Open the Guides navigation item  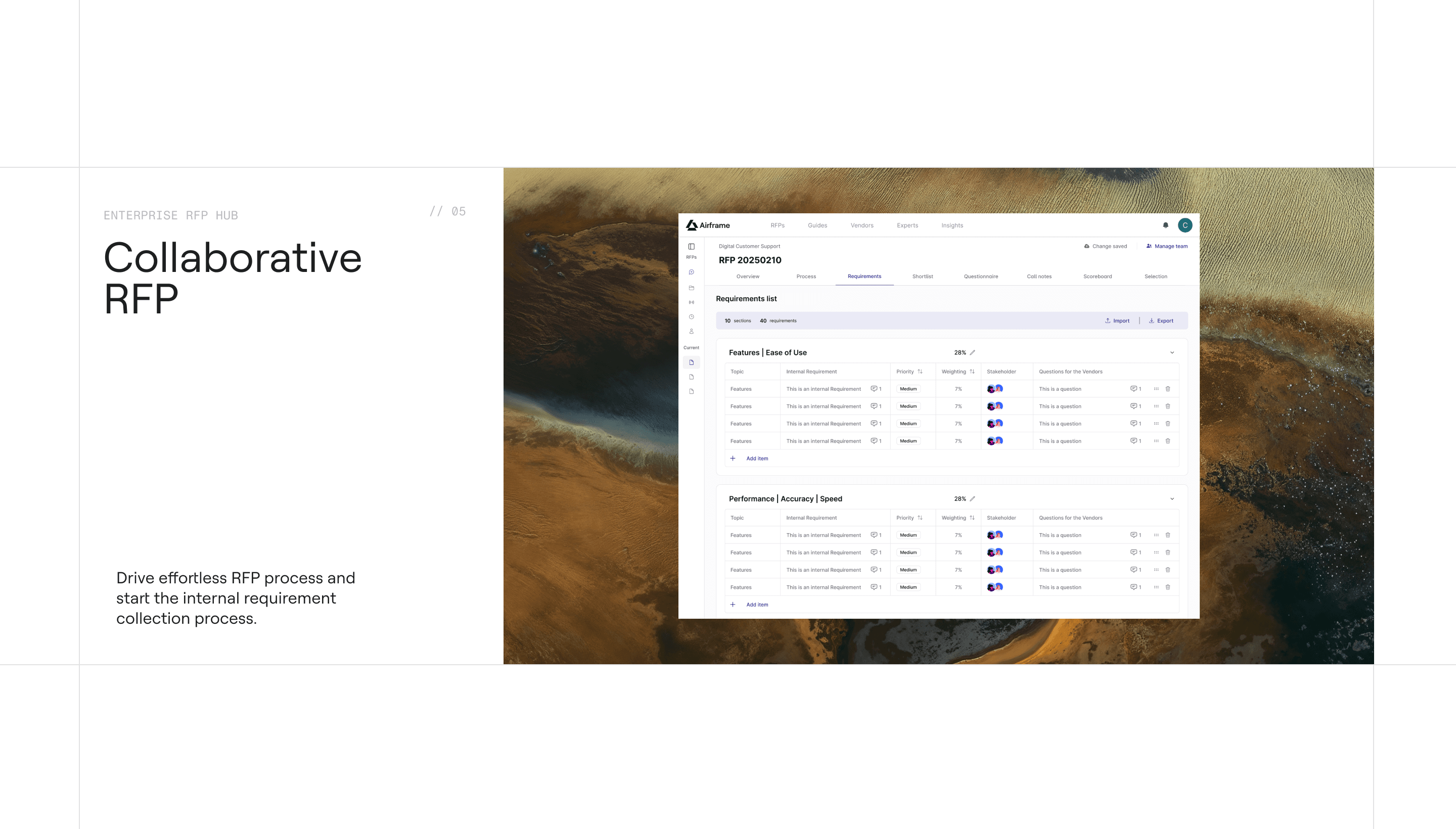click(817, 225)
